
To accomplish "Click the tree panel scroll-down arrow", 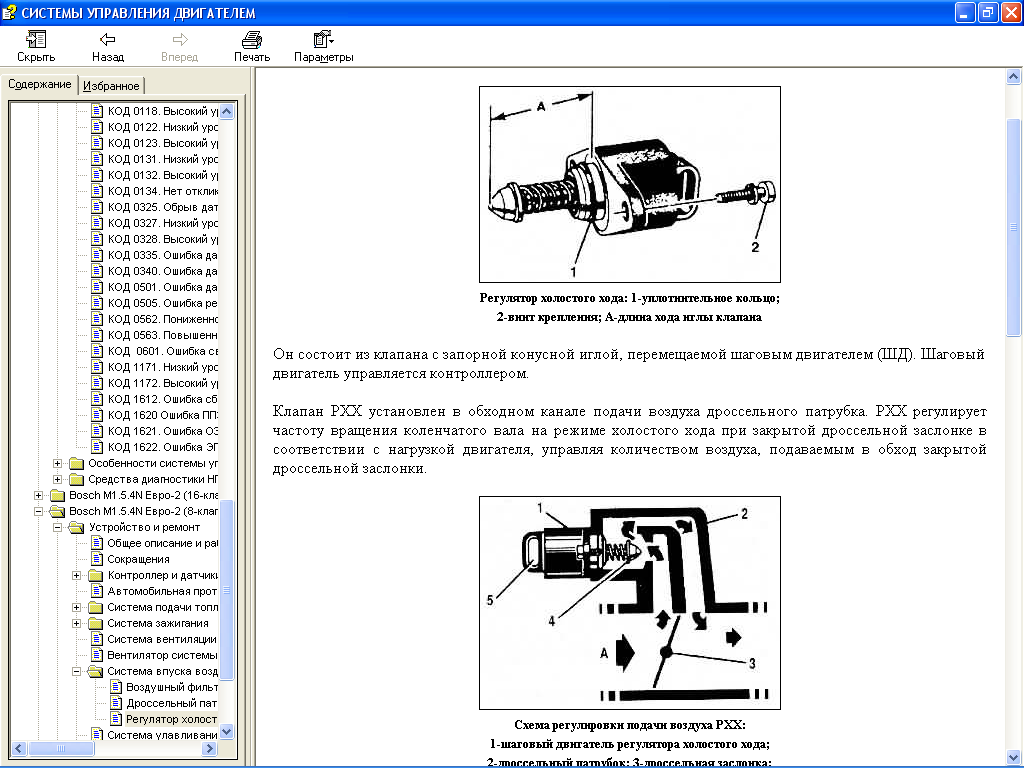I will [227, 732].
